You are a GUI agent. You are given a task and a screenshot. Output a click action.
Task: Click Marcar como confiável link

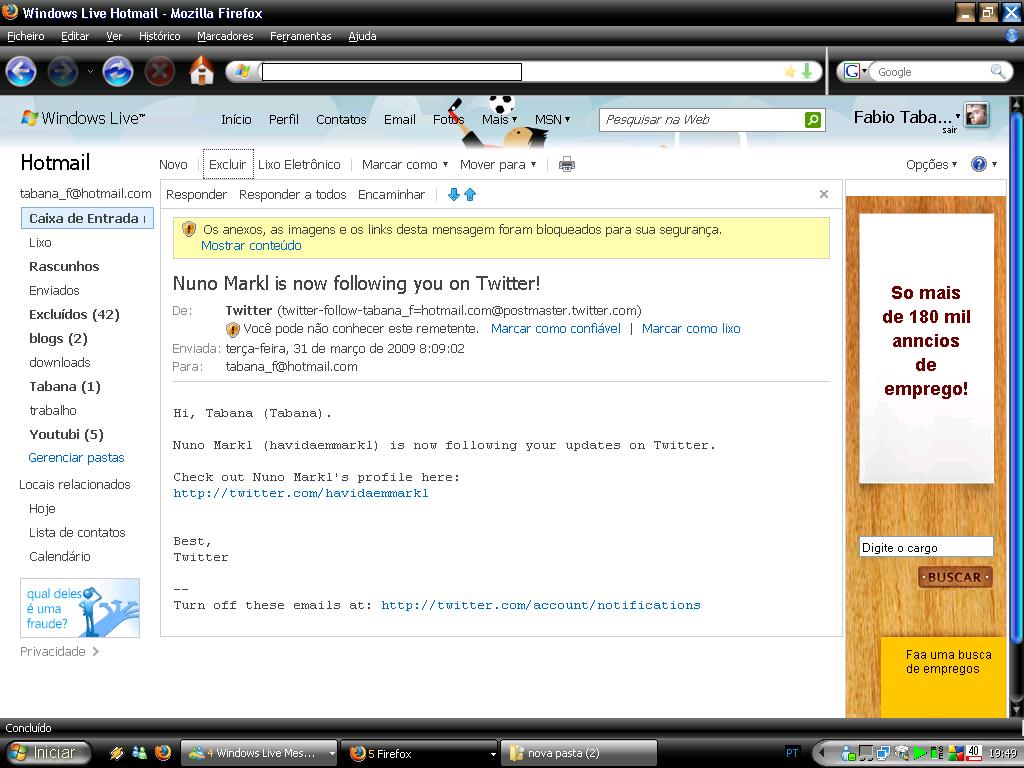coord(556,328)
